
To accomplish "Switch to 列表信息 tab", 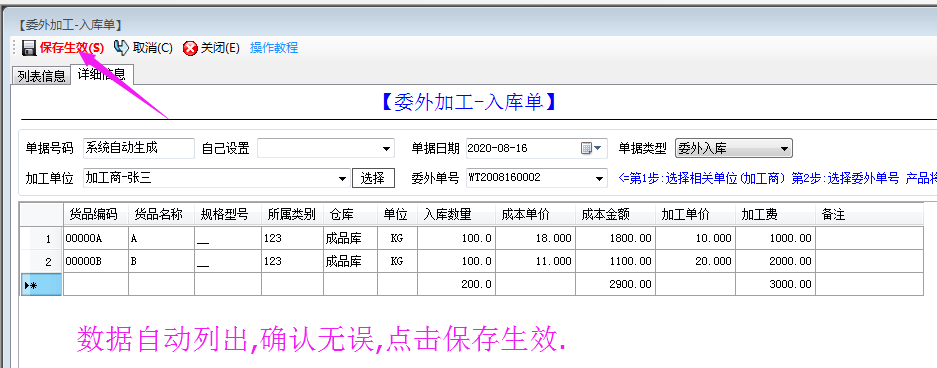I will pyautogui.click(x=41, y=76).
